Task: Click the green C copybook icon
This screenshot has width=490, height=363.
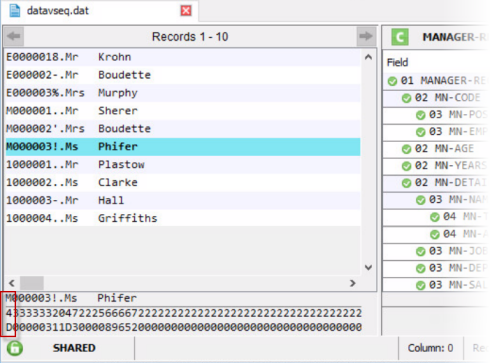Action: (400, 37)
